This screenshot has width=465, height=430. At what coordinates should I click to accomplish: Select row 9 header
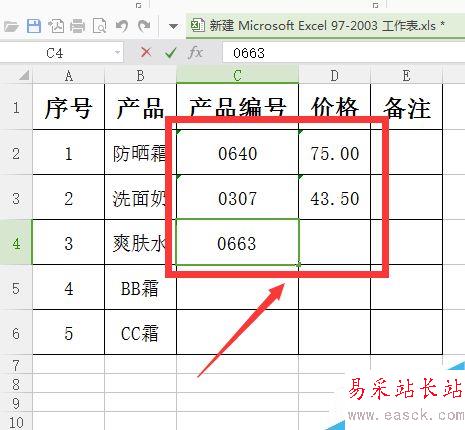16,402
